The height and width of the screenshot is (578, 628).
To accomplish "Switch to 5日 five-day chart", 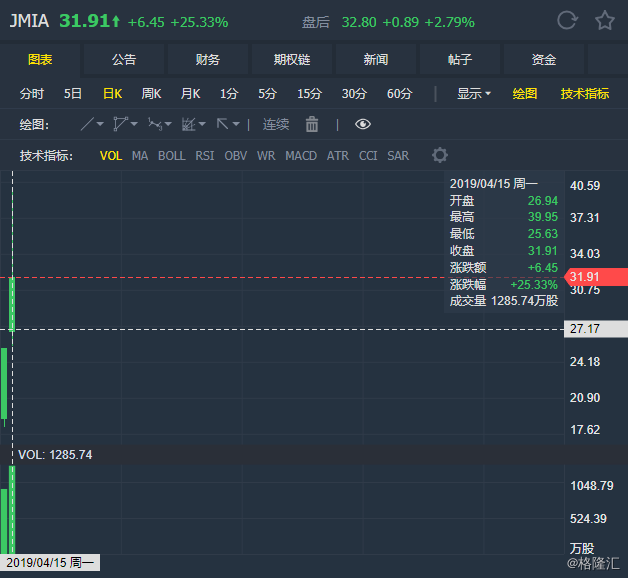I will click(x=73, y=94).
